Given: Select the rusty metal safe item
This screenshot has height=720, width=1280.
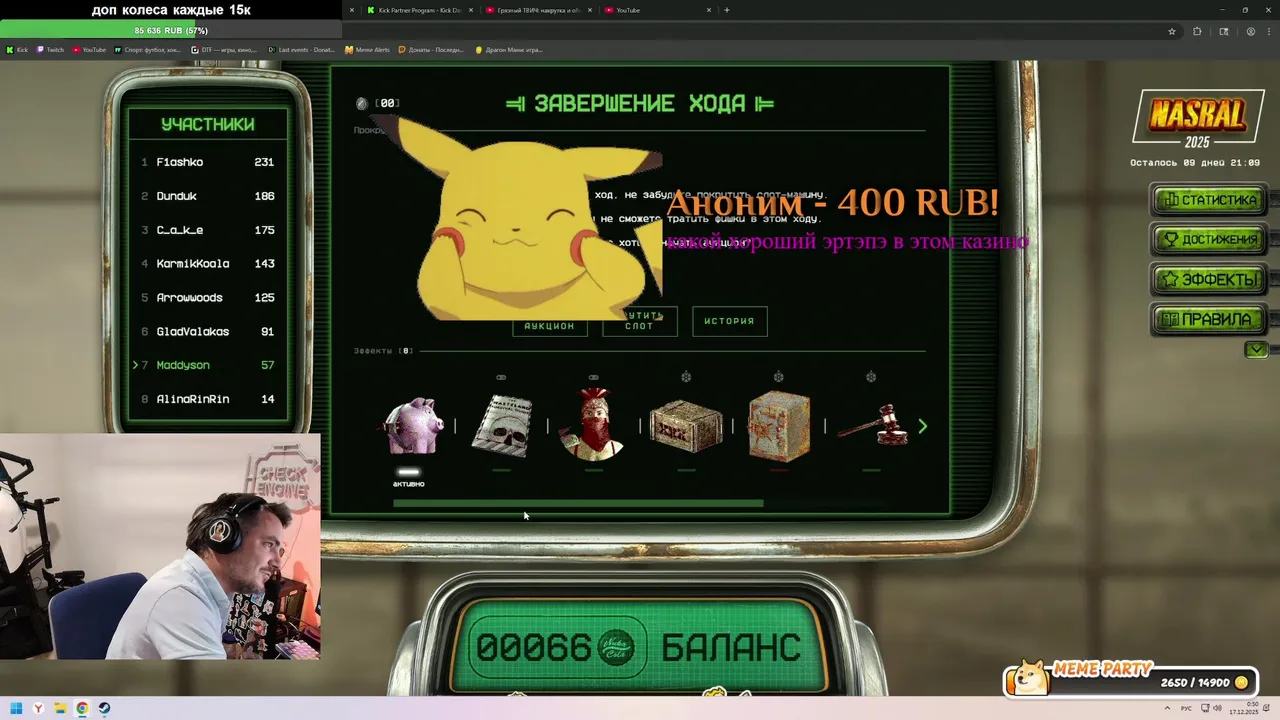Looking at the screenshot, I should pos(779,426).
